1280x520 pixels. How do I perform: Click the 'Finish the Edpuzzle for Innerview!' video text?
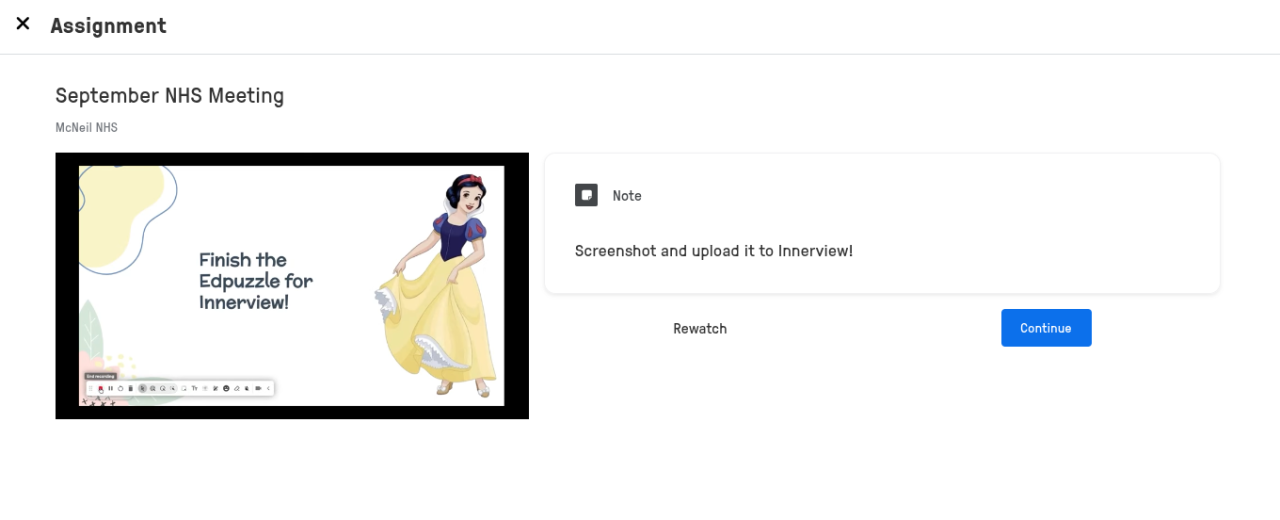click(256, 281)
